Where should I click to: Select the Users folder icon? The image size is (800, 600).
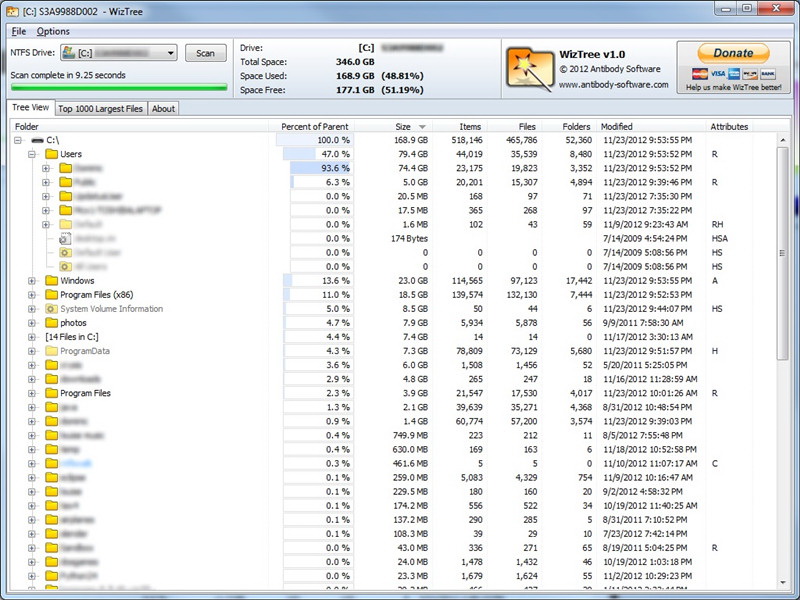click(52, 154)
